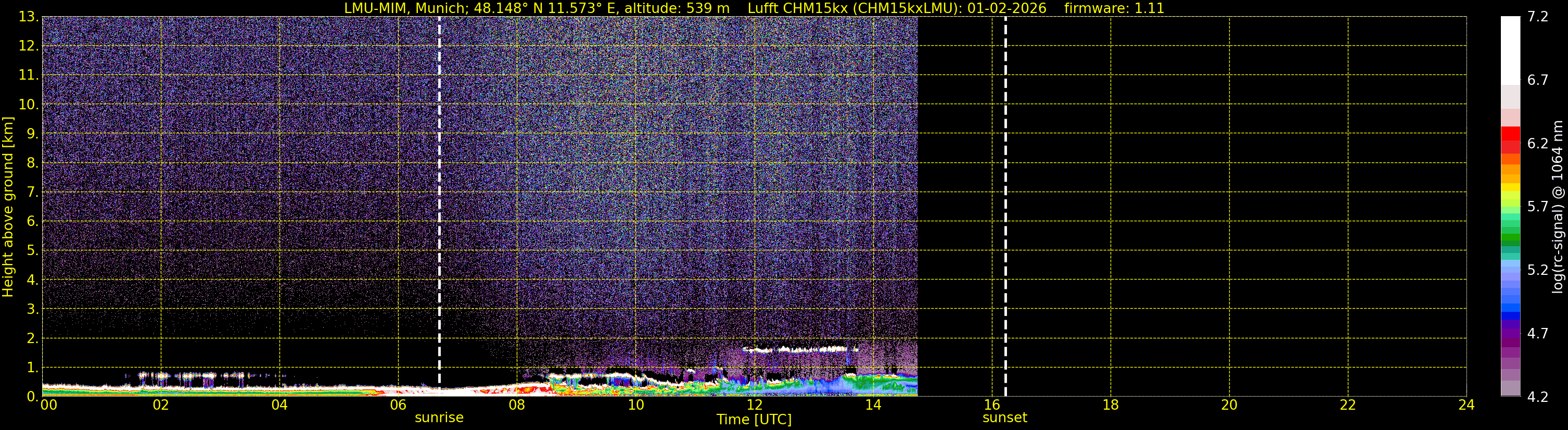Click the colorbar value 4.7

click(1538, 334)
